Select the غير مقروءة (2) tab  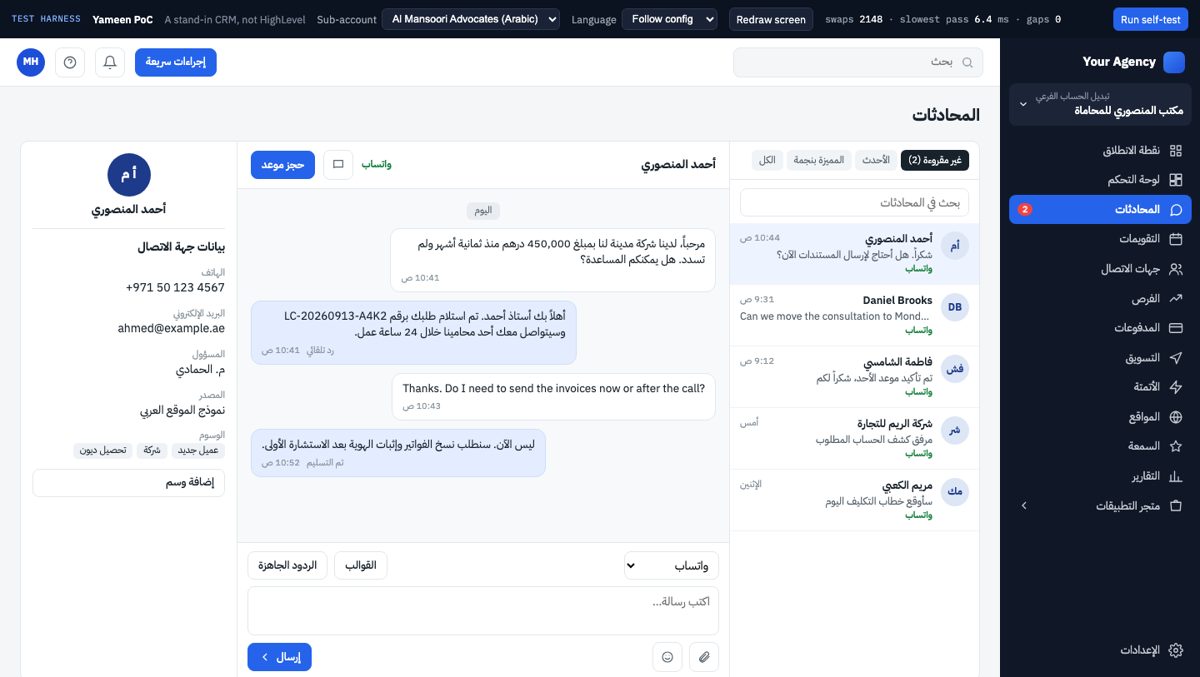click(935, 160)
